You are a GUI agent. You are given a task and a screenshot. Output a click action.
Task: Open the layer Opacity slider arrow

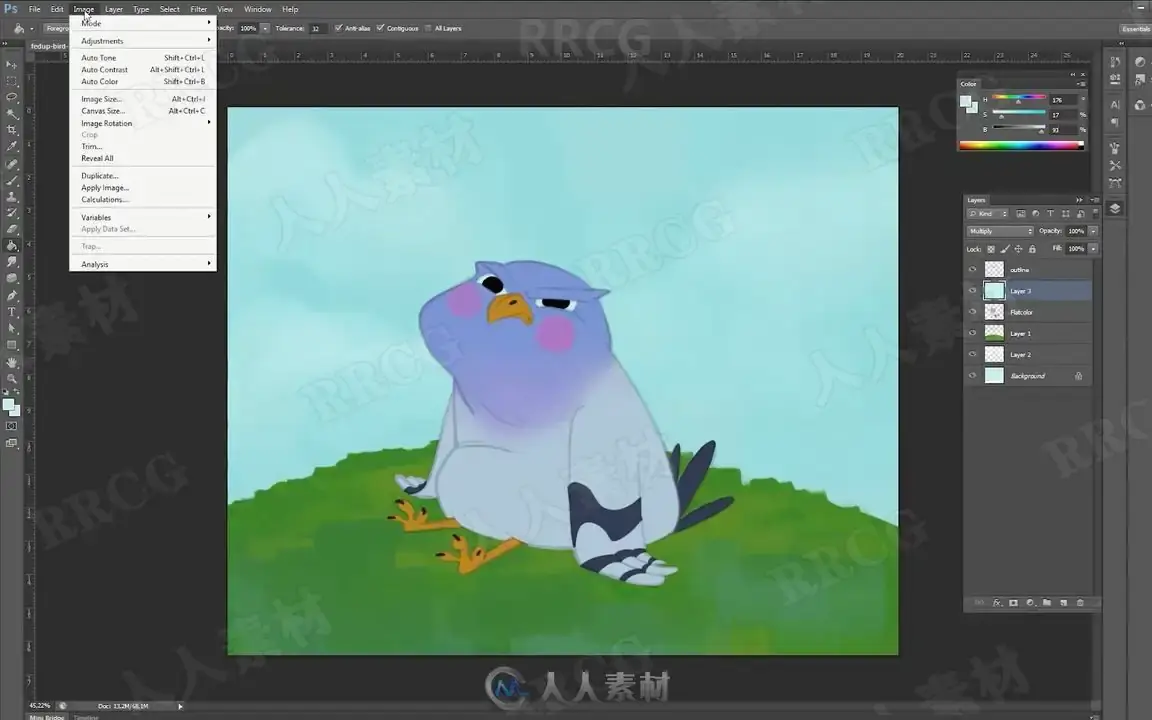click(x=1093, y=231)
